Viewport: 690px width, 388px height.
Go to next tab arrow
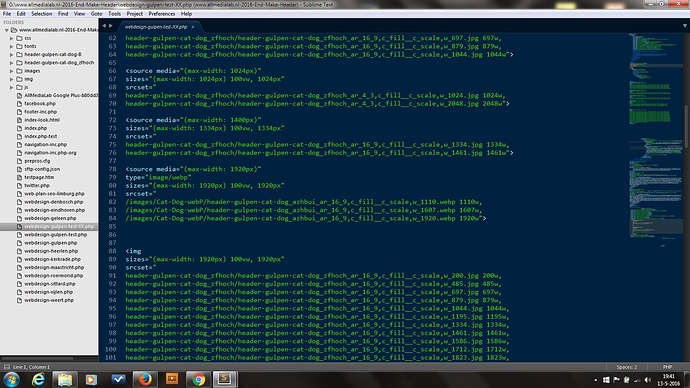[x=110, y=26]
